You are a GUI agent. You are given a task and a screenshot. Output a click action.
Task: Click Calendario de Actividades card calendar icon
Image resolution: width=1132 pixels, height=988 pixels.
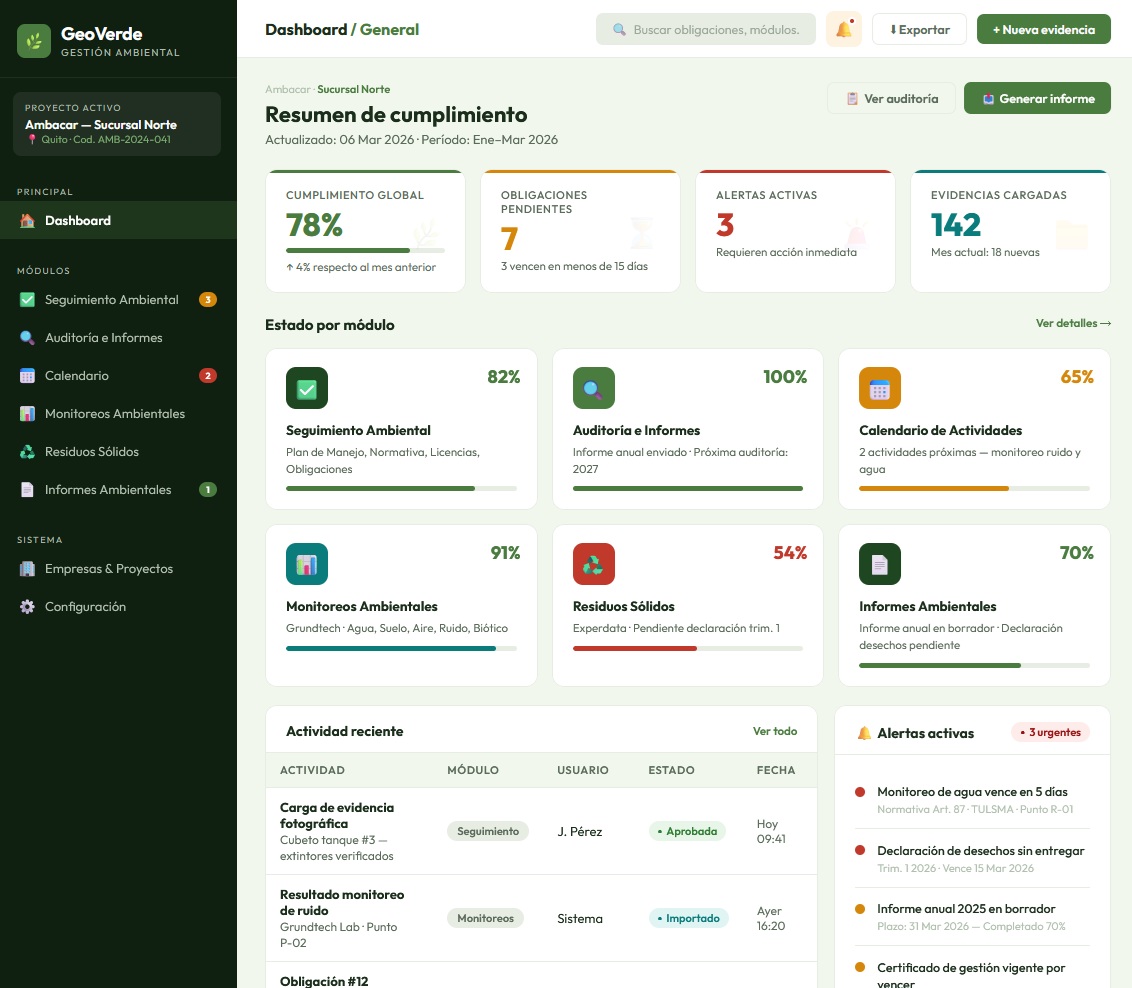click(879, 388)
